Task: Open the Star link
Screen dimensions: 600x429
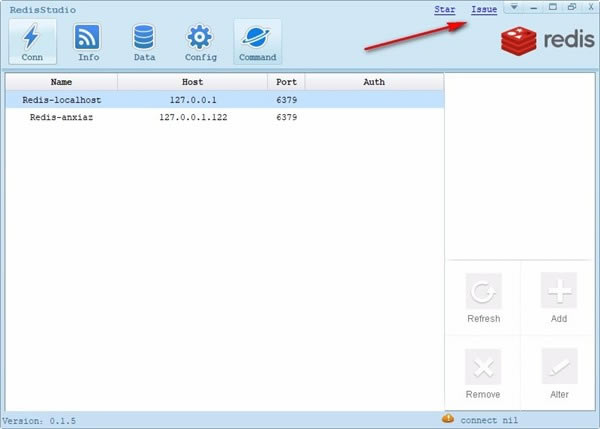Action: point(445,10)
